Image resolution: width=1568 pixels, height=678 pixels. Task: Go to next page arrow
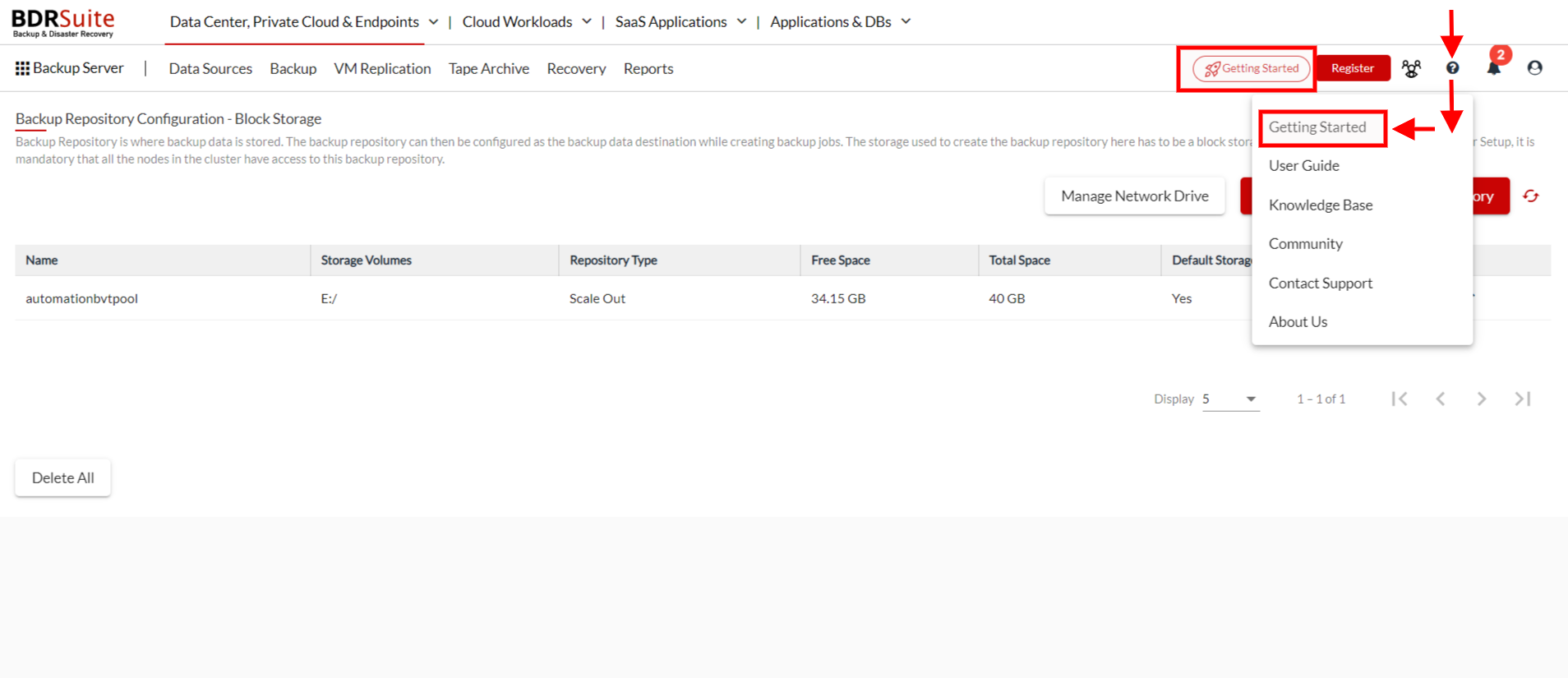coord(1482,399)
